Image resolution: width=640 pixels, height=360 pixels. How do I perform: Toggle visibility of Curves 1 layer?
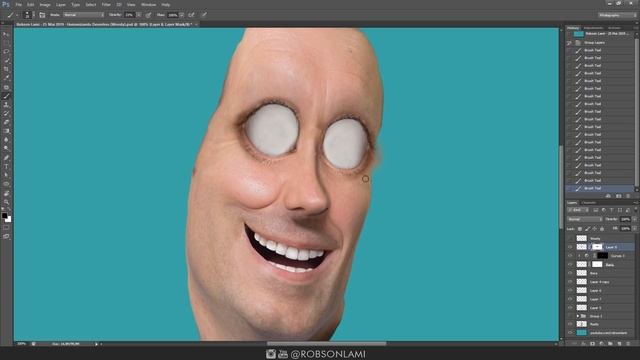570,256
